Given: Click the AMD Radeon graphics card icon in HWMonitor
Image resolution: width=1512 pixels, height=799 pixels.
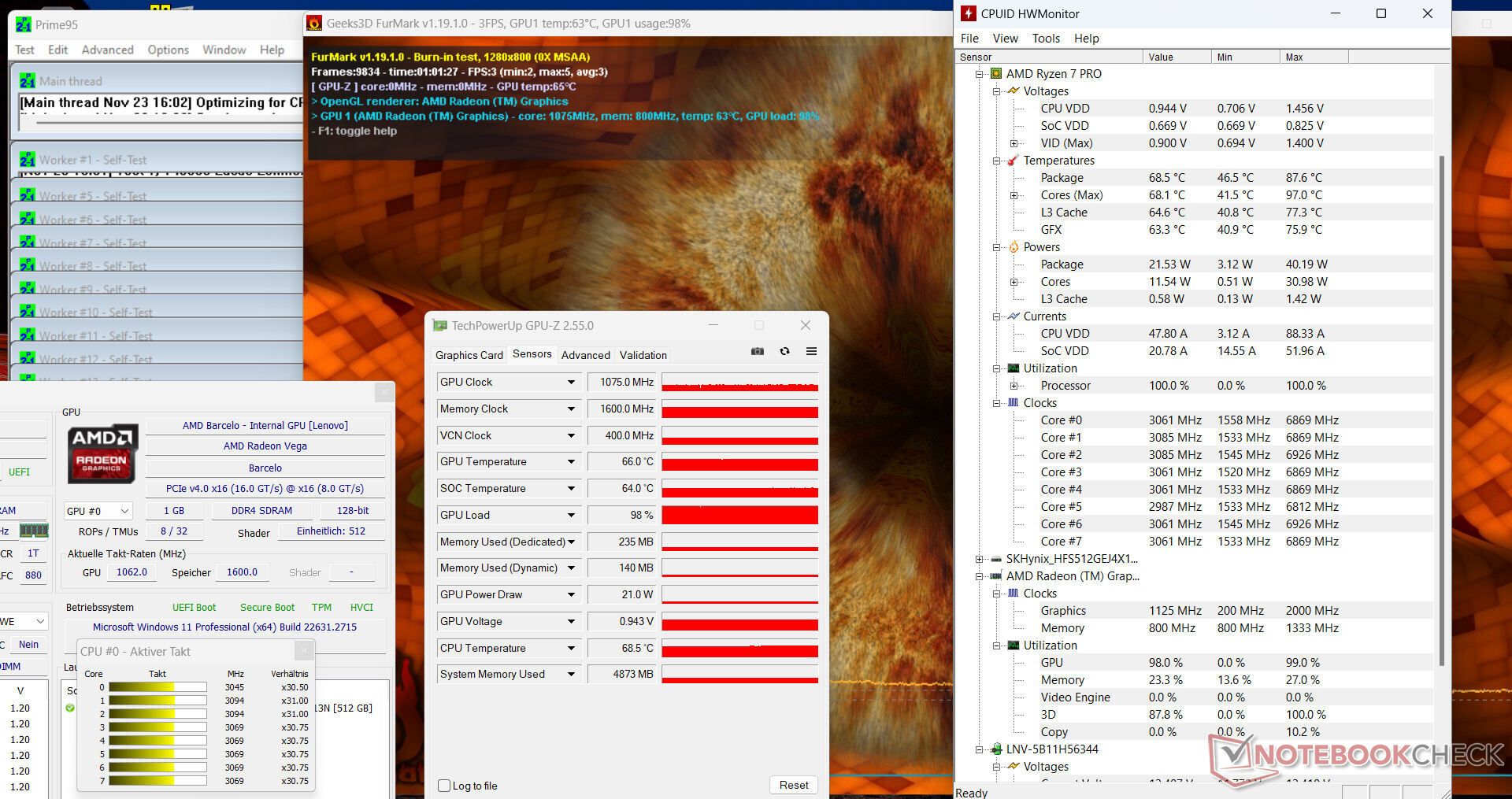Looking at the screenshot, I should [996, 576].
